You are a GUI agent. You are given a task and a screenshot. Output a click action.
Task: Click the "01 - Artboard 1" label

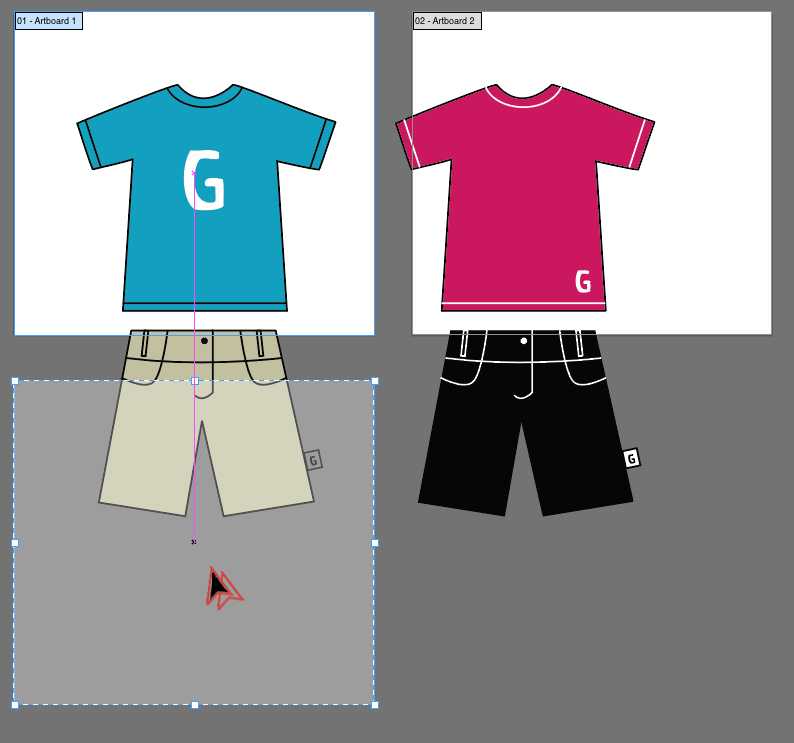(48, 21)
